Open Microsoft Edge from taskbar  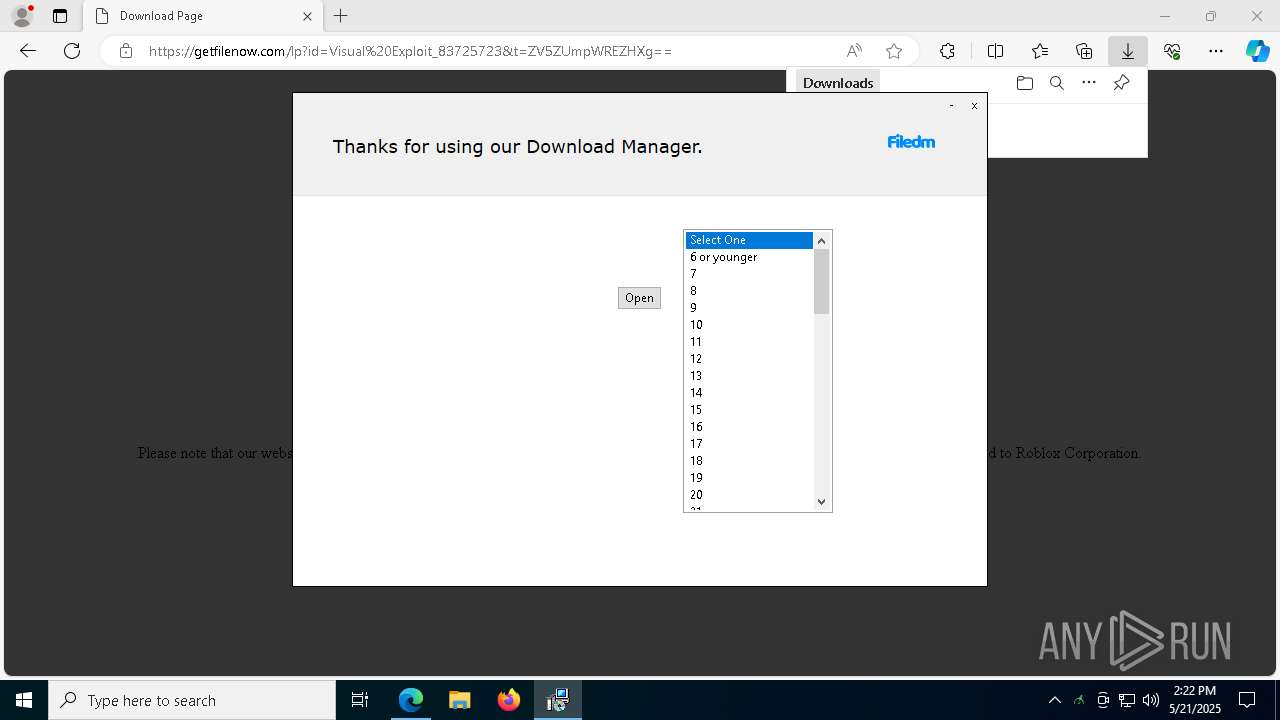click(411, 700)
